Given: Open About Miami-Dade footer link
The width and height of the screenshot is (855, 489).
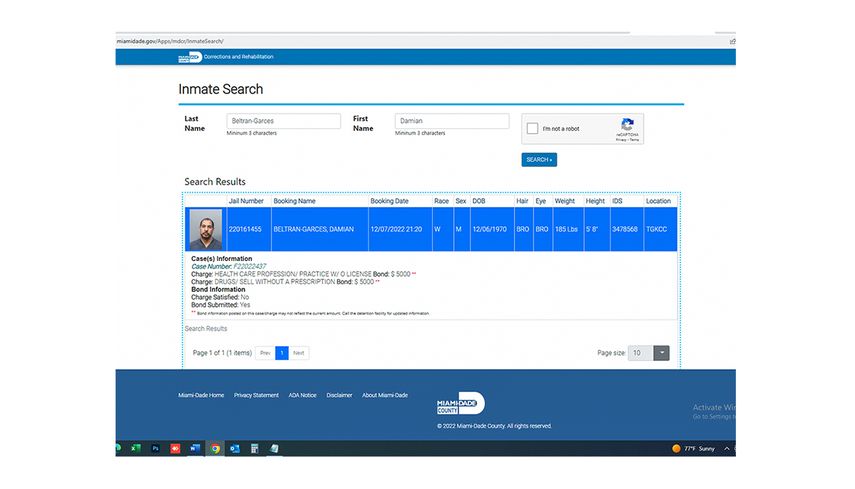Looking at the screenshot, I should 385,395.
